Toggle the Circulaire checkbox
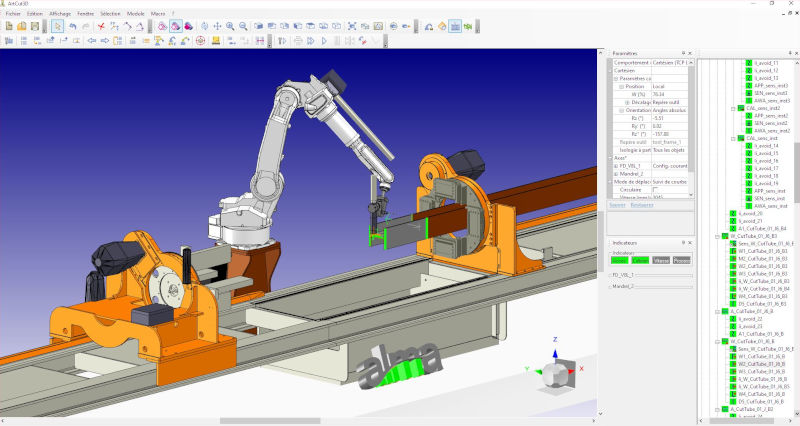Screen dimensions: 800x426 (x=653, y=189)
